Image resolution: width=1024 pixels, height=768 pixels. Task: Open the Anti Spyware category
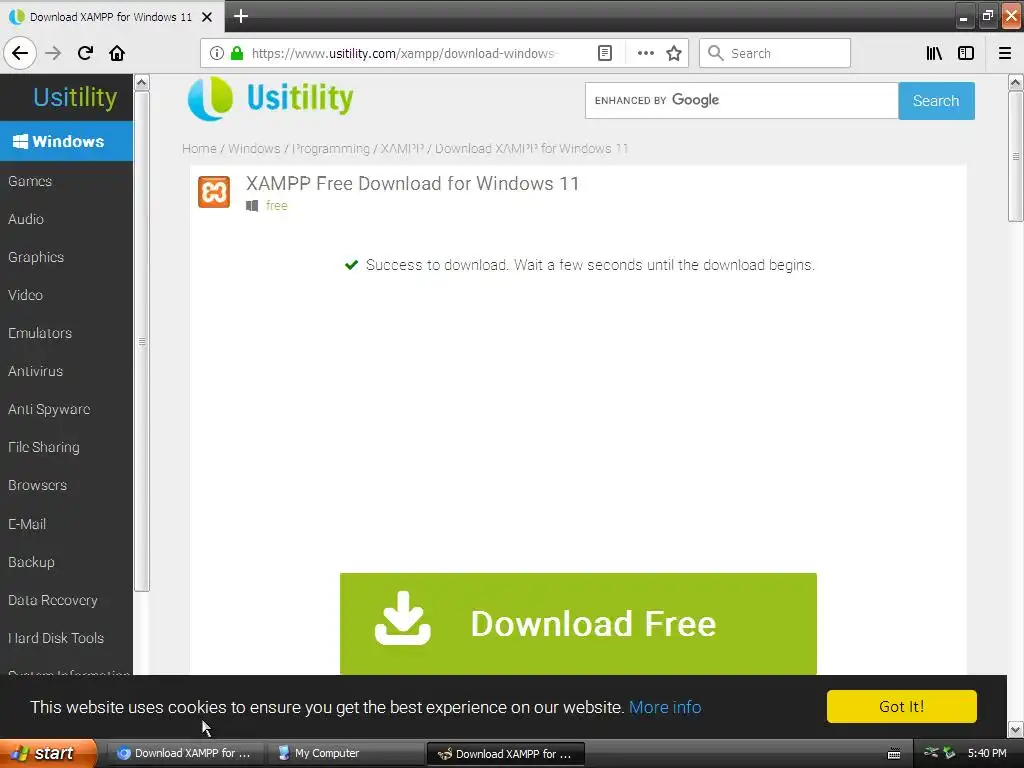click(49, 409)
